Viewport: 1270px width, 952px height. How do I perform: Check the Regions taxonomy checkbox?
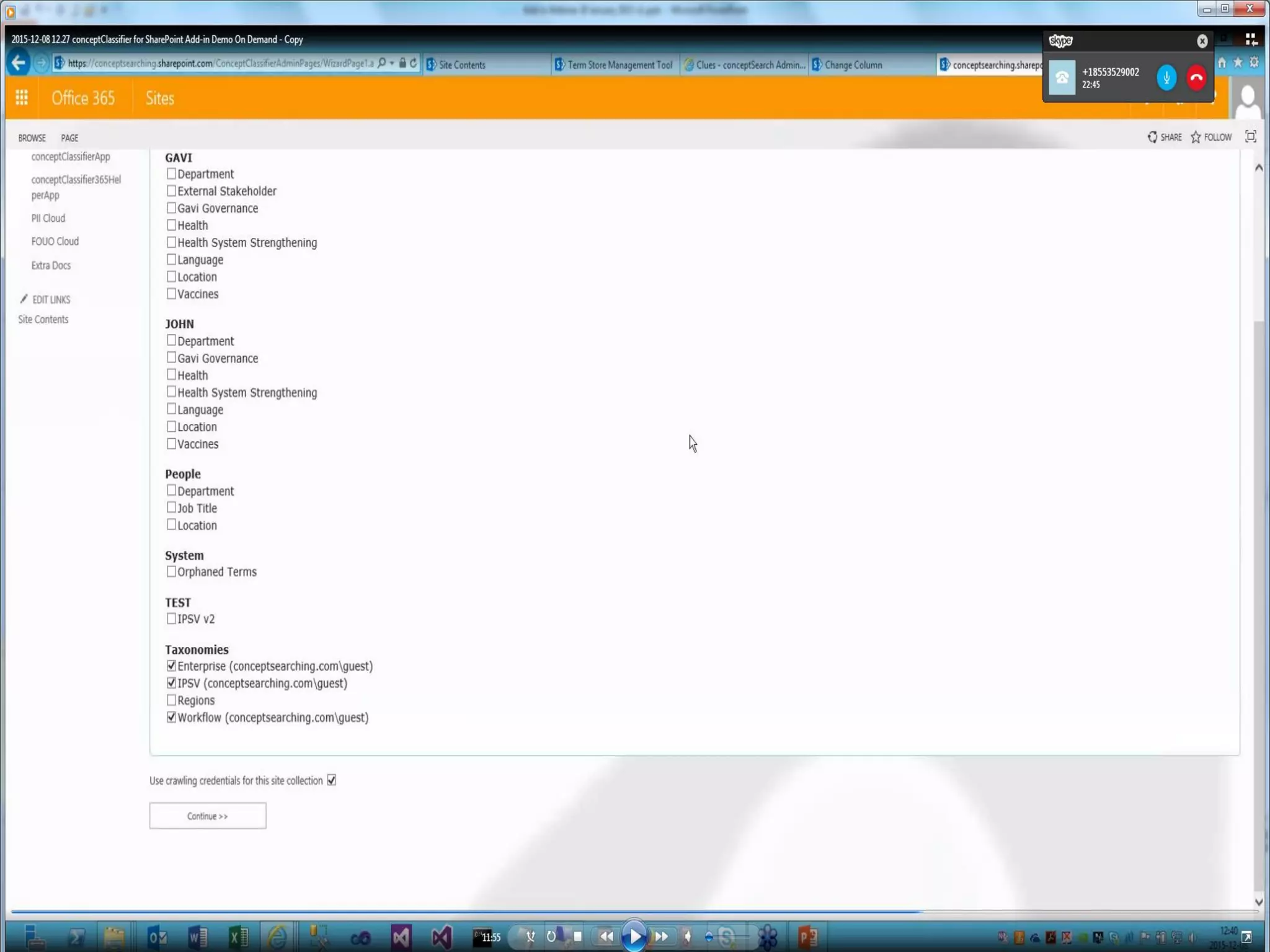click(171, 700)
